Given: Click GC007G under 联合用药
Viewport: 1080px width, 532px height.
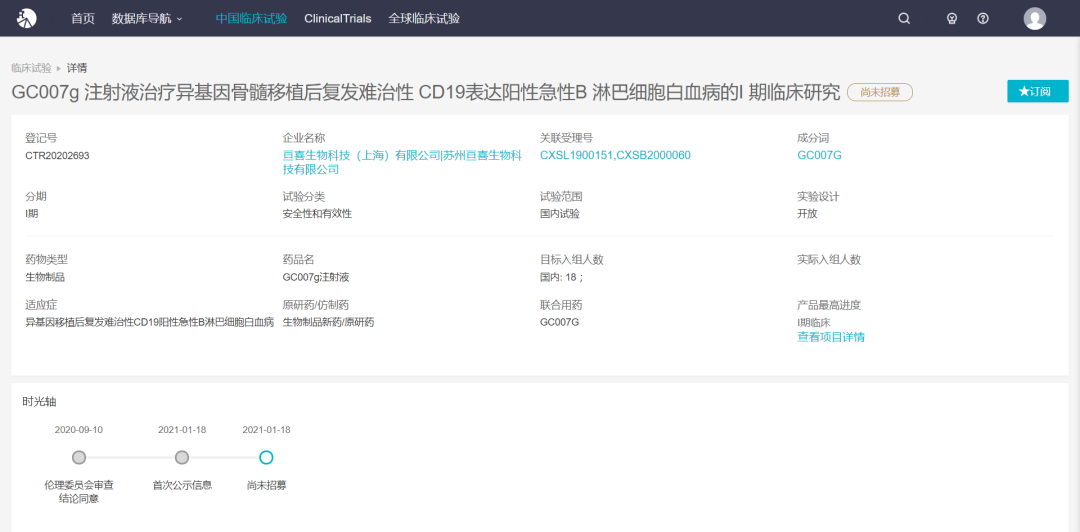Looking at the screenshot, I should pyautogui.click(x=559, y=322).
